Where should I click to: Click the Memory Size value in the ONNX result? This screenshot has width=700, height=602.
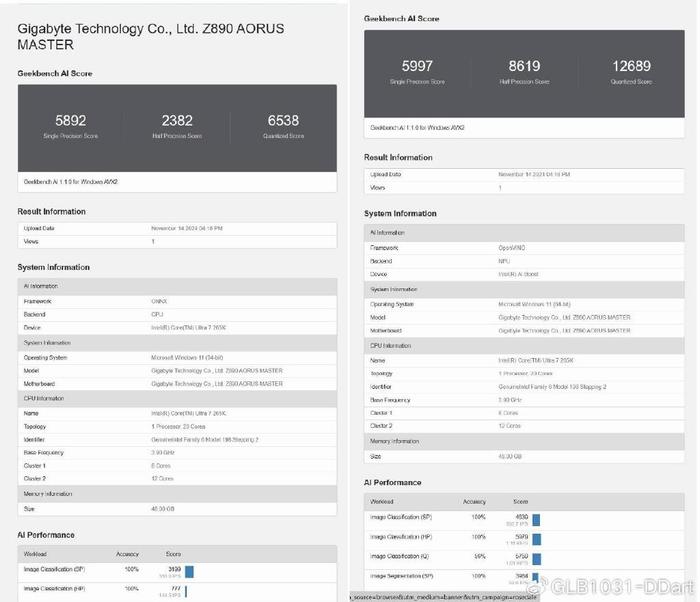click(x=163, y=509)
